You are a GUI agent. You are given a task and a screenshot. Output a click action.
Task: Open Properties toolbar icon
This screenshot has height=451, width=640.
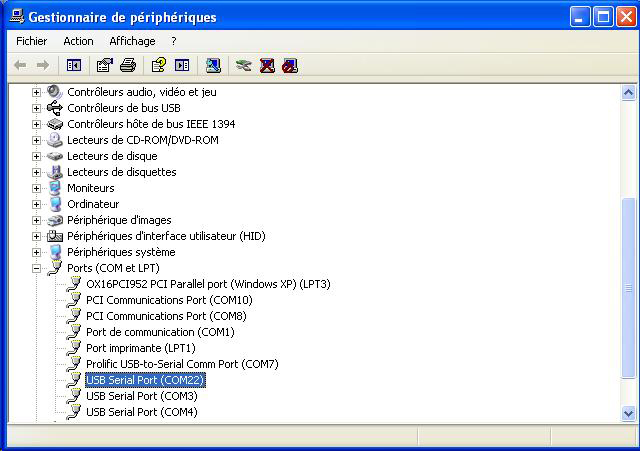tap(104, 65)
